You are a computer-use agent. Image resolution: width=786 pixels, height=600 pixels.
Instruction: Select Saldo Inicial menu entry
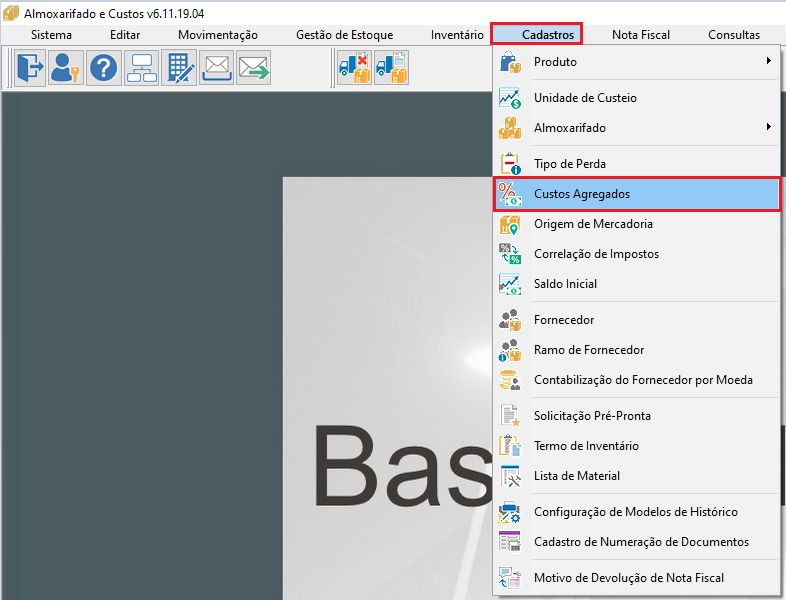click(637, 284)
